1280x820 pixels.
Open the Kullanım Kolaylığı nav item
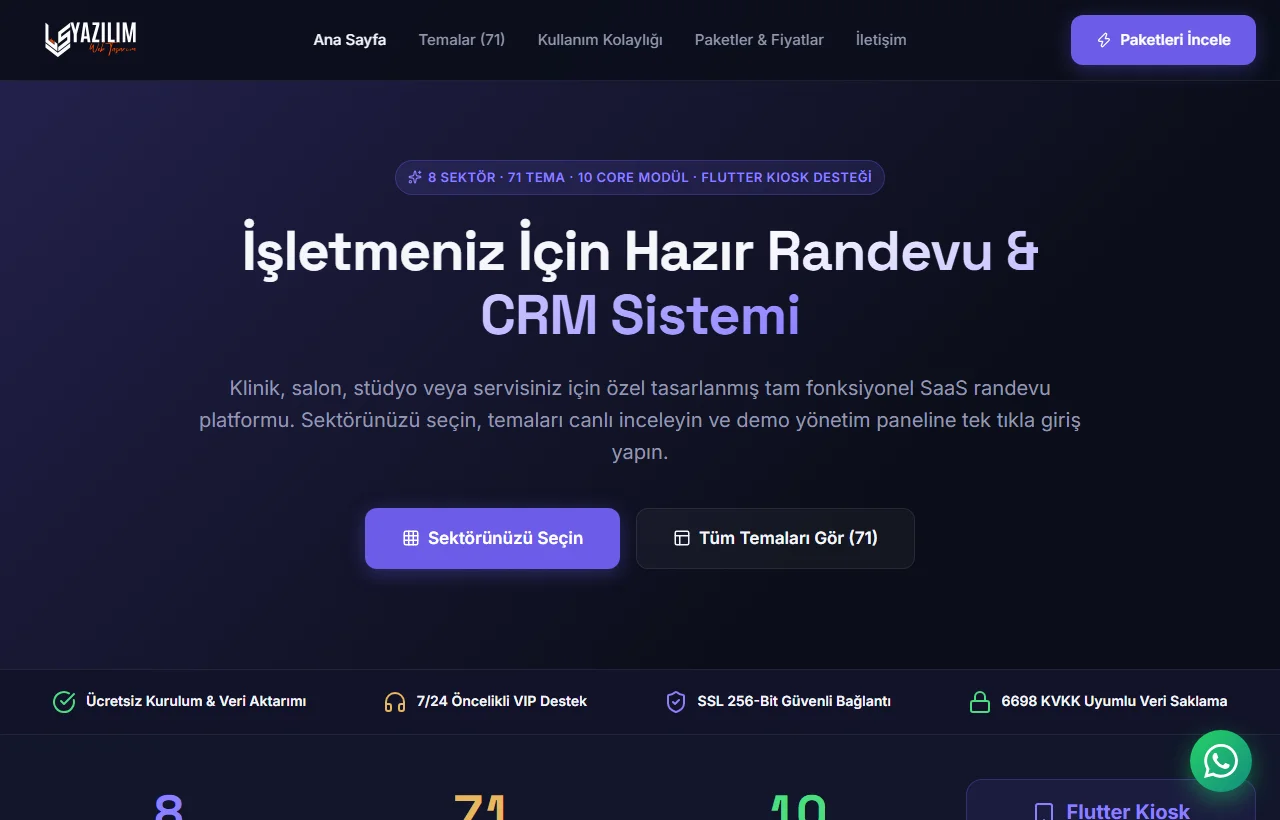[600, 40]
